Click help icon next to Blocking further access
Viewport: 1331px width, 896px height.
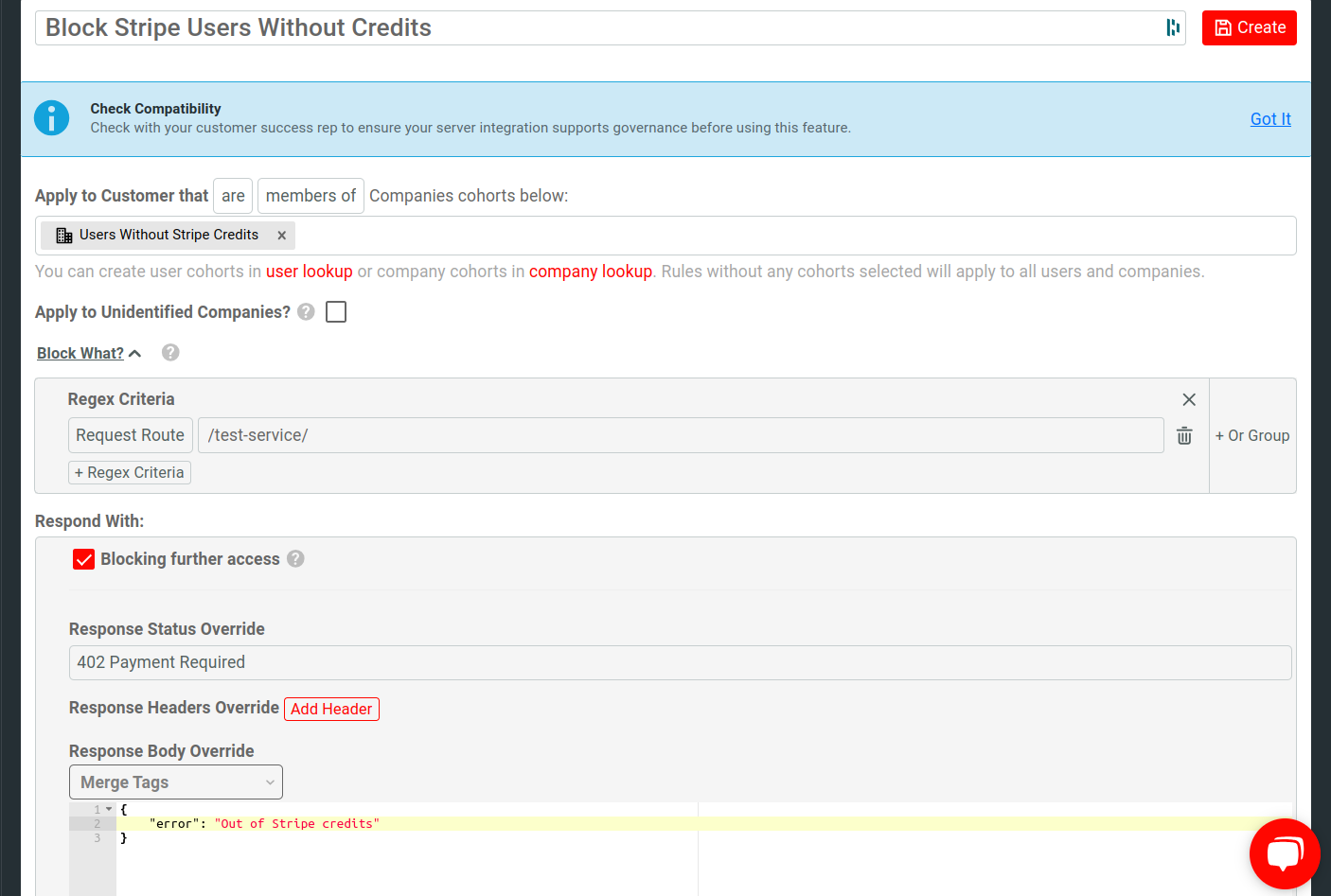coord(295,559)
